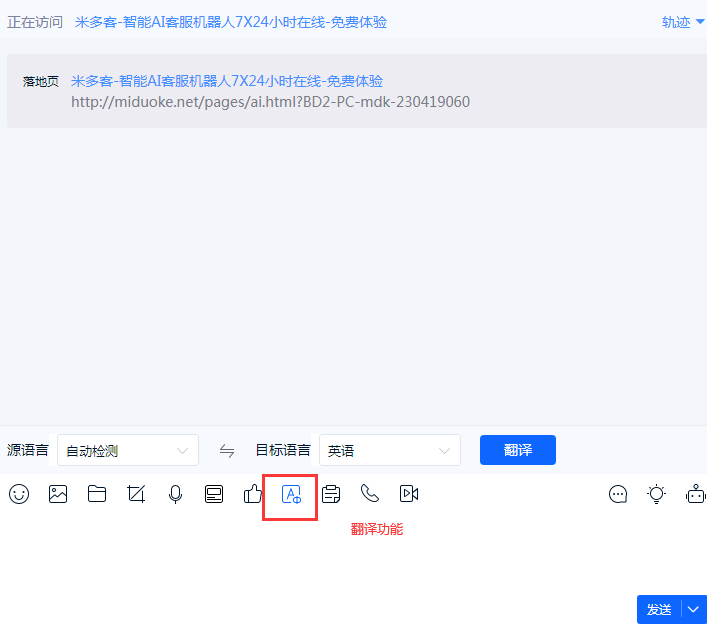Click the 目标语言 label
The width and height of the screenshot is (707, 625).
click(x=283, y=450)
